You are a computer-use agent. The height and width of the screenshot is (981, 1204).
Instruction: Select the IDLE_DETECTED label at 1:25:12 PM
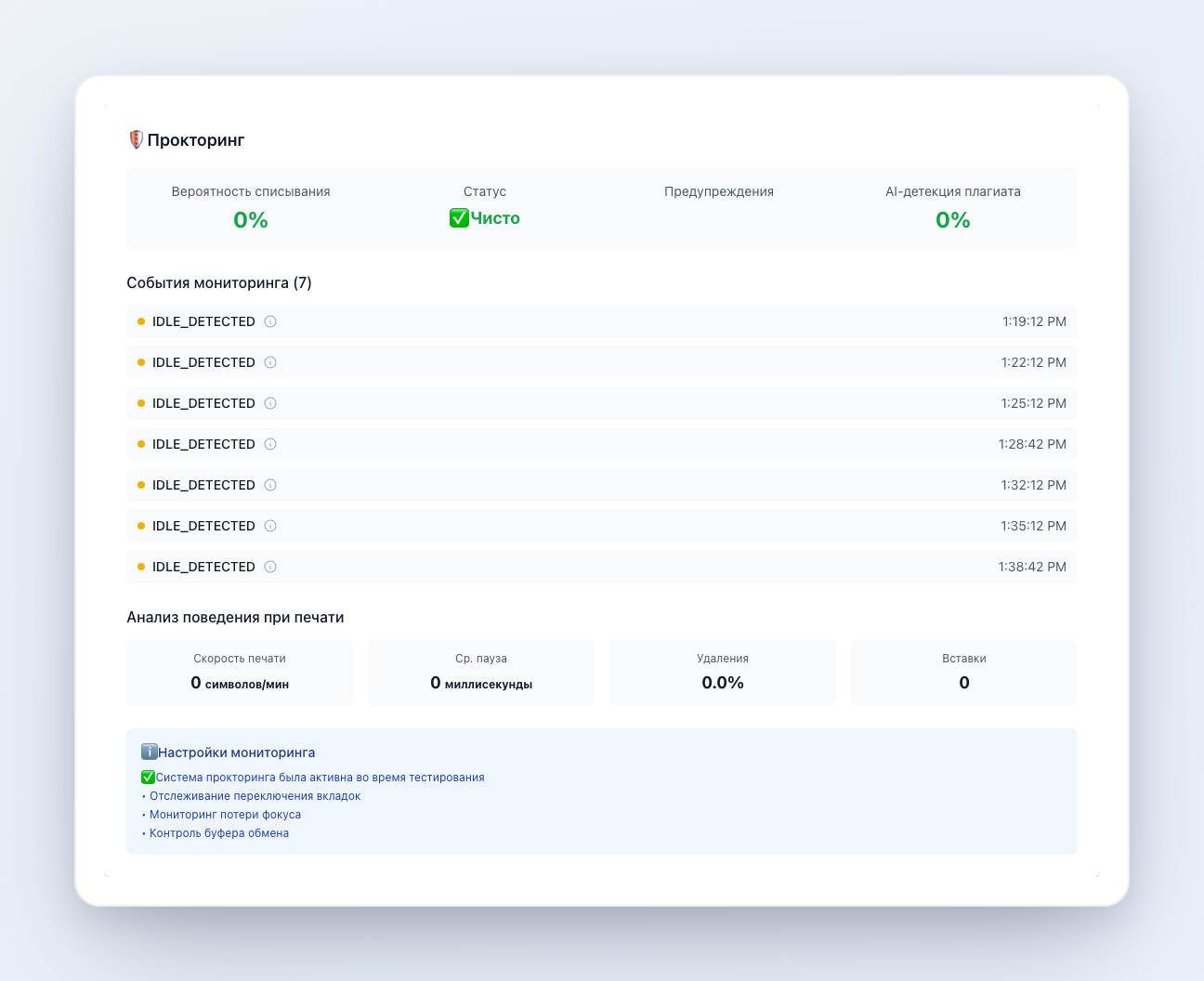(203, 403)
